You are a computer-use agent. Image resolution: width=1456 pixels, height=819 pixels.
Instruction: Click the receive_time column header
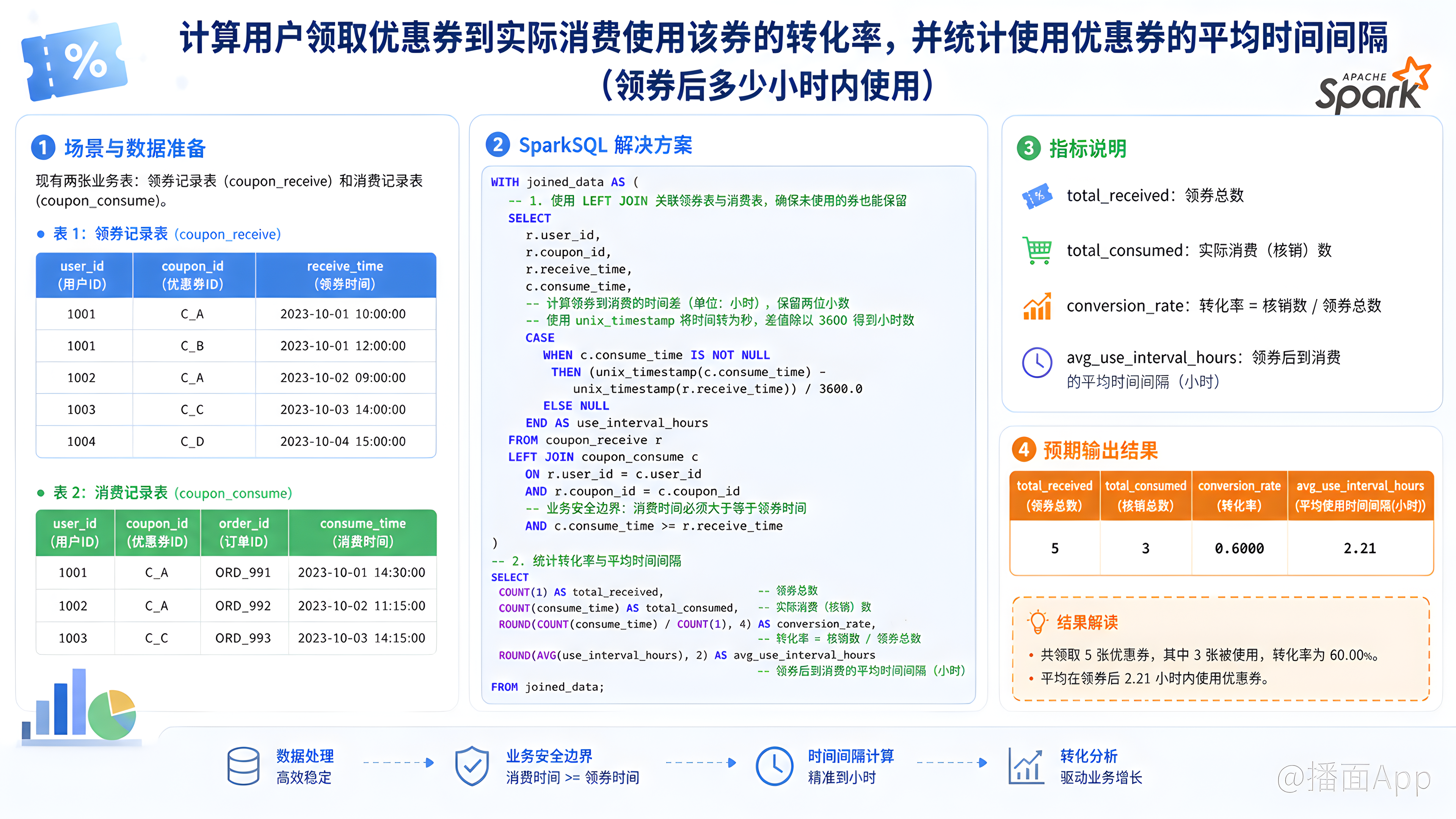click(x=345, y=275)
